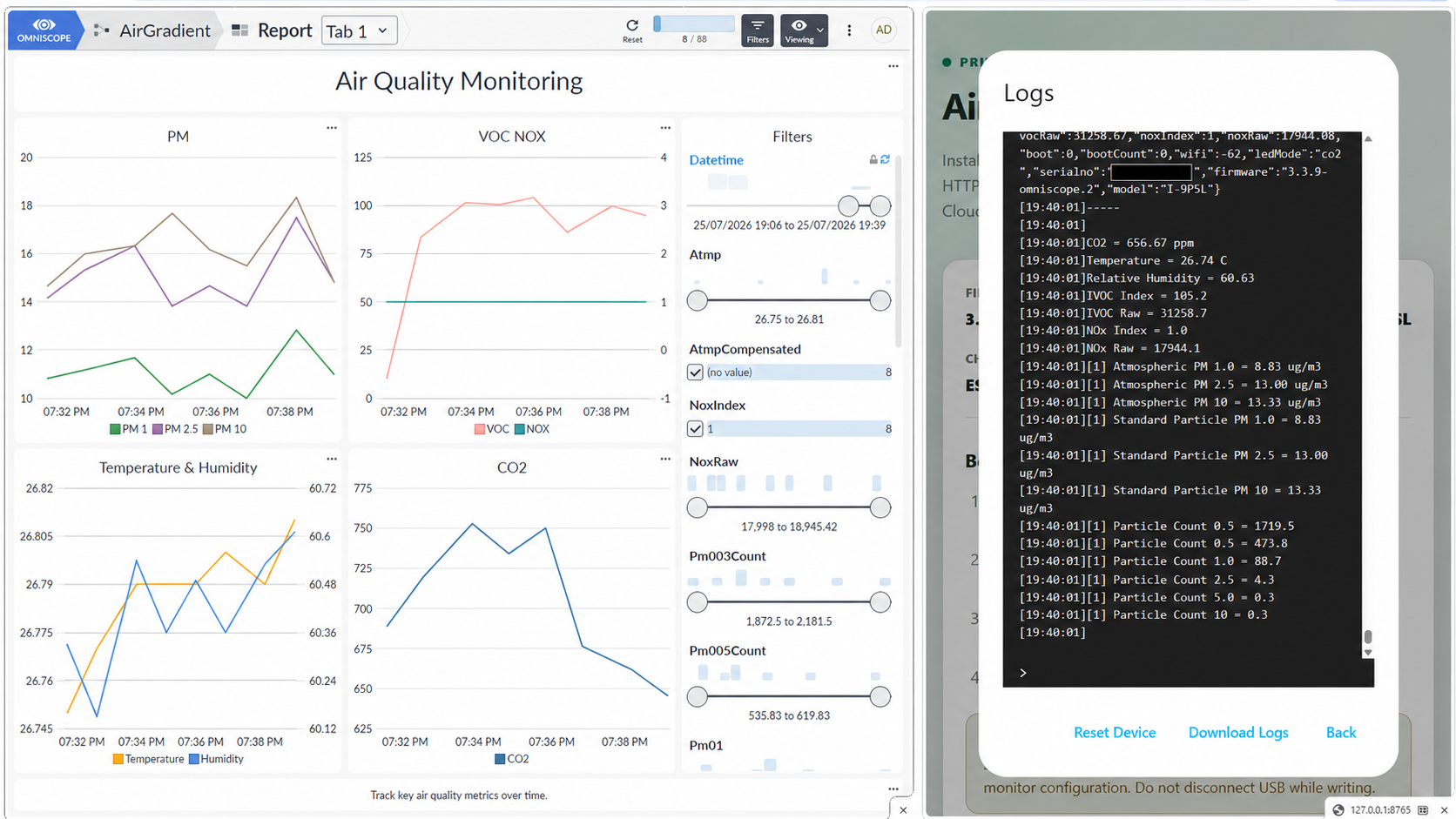The width and height of the screenshot is (1456, 819).
Task: Click the NoxRaw slider right handle
Action: (880, 507)
